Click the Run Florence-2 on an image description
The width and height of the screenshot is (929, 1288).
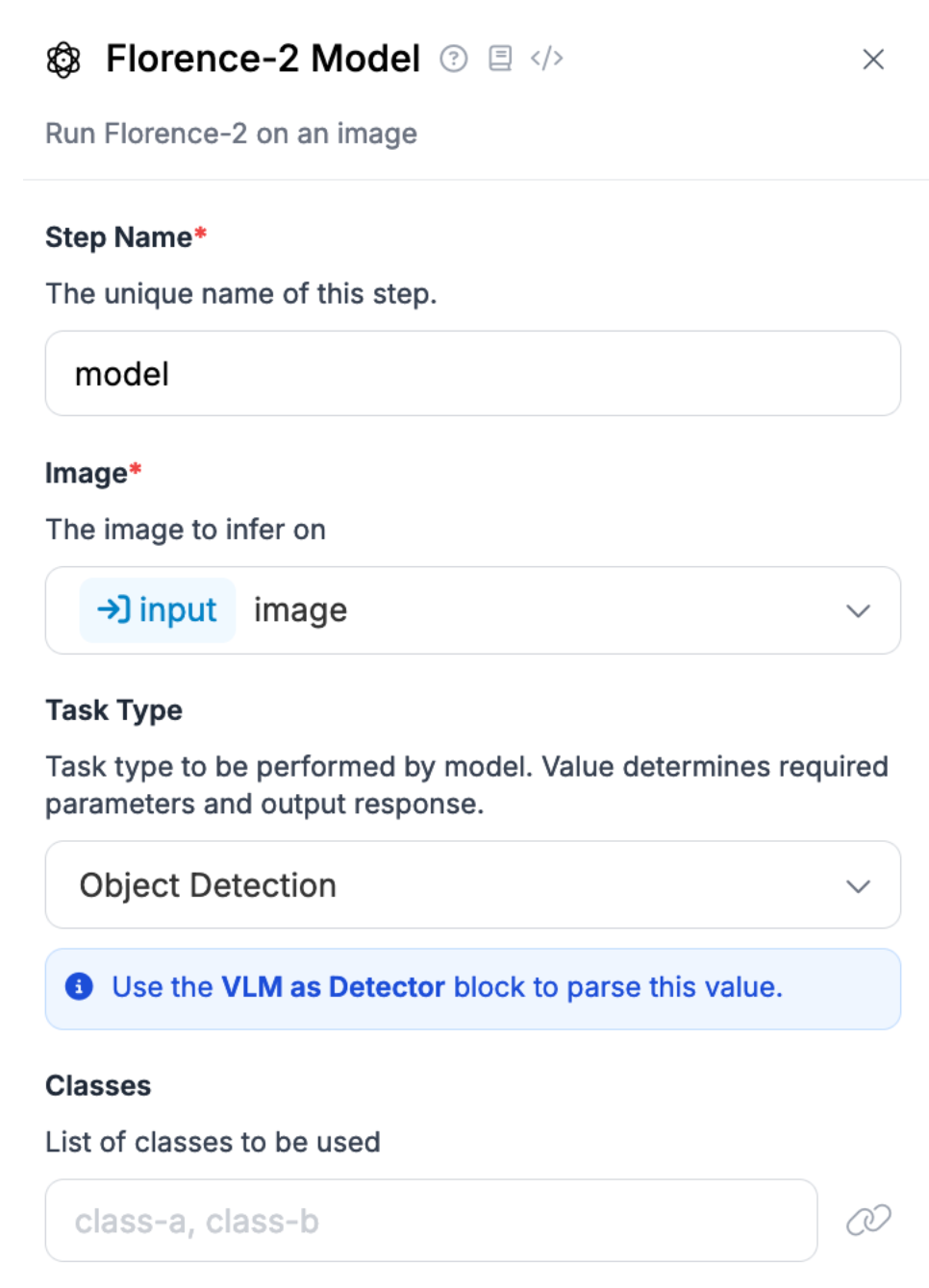coord(231,134)
